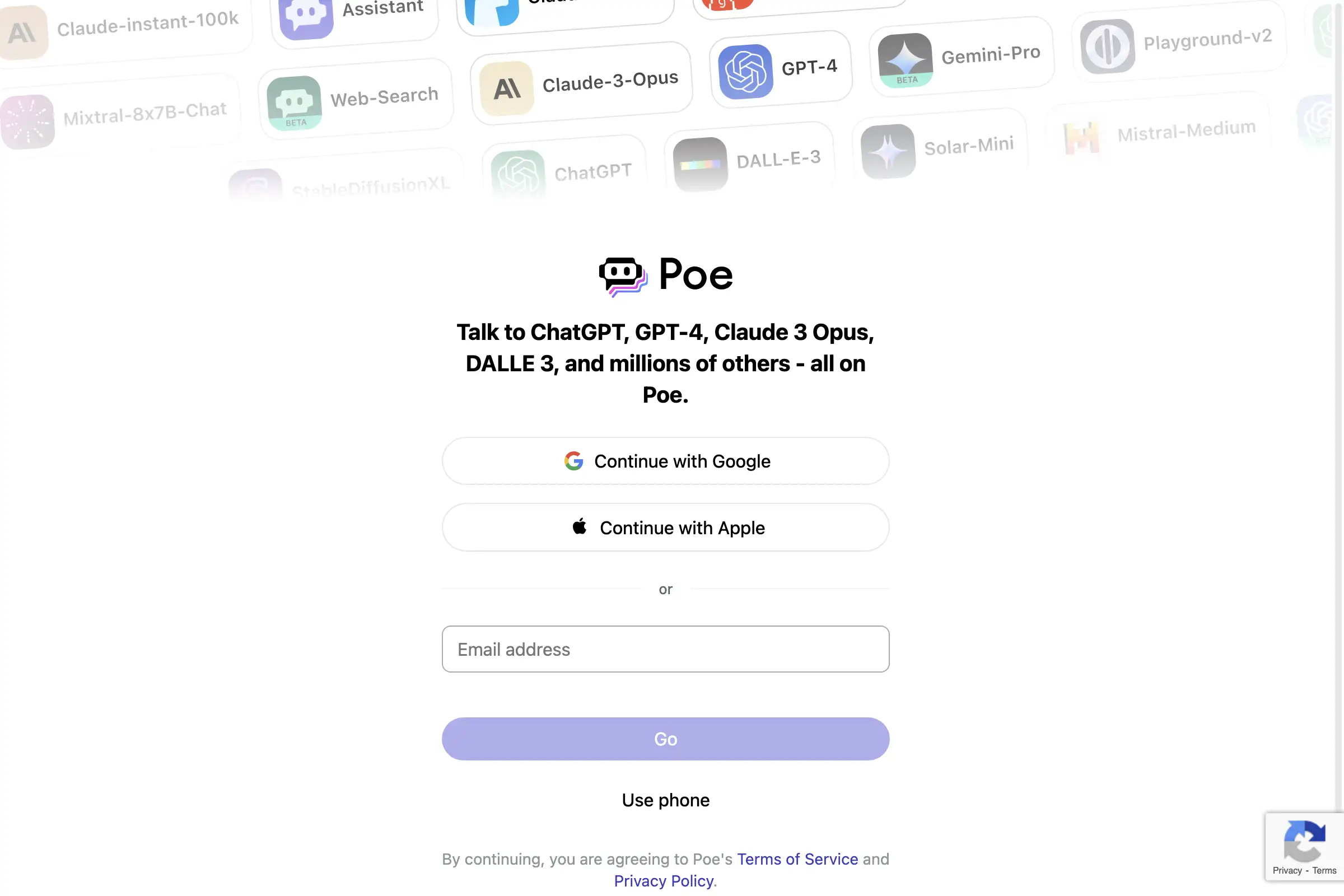Screen dimensions: 1344x896
Task: Click the Terms of Service link
Action: 797,858
